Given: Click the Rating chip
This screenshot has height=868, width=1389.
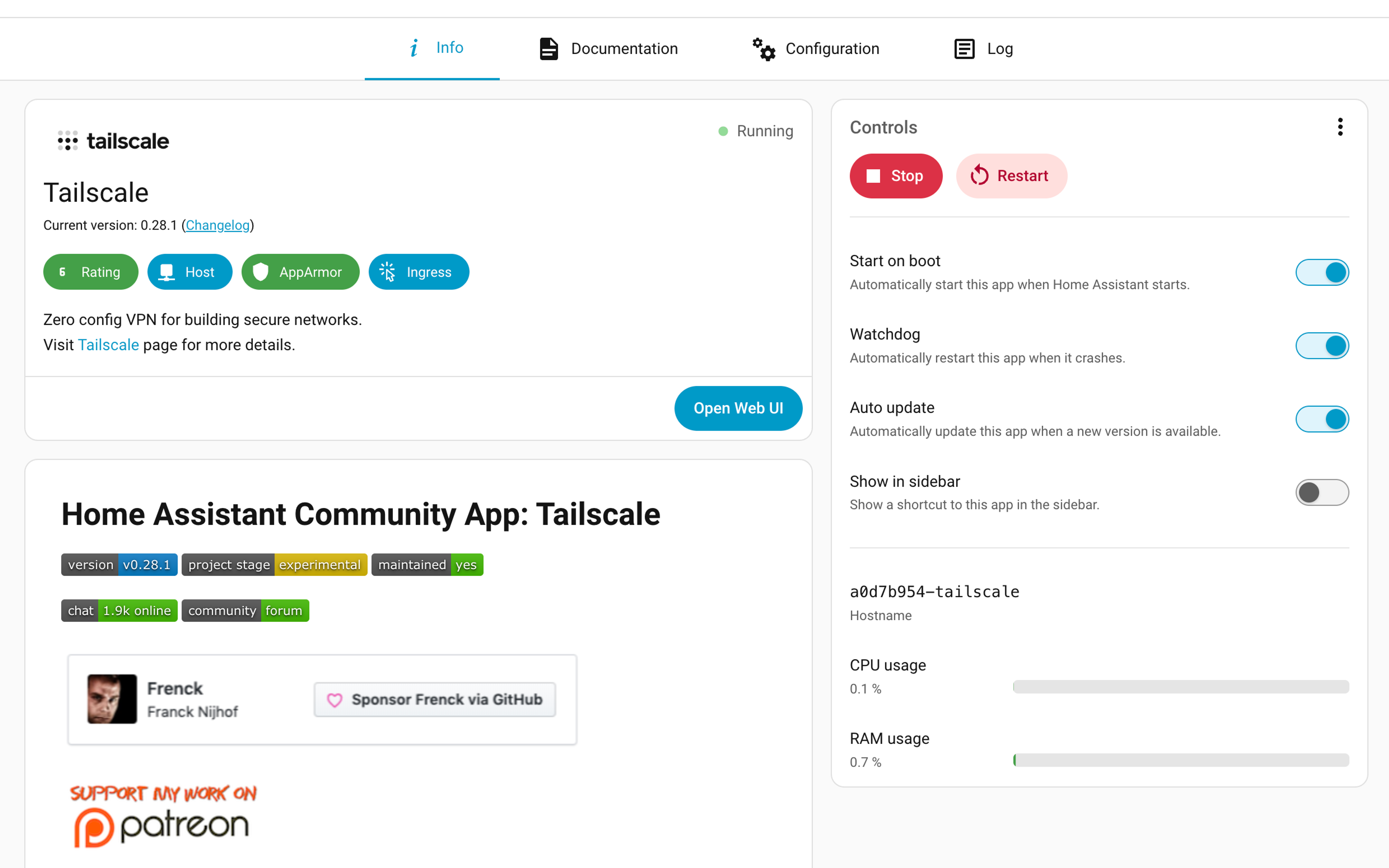Looking at the screenshot, I should click(x=91, y=272).
